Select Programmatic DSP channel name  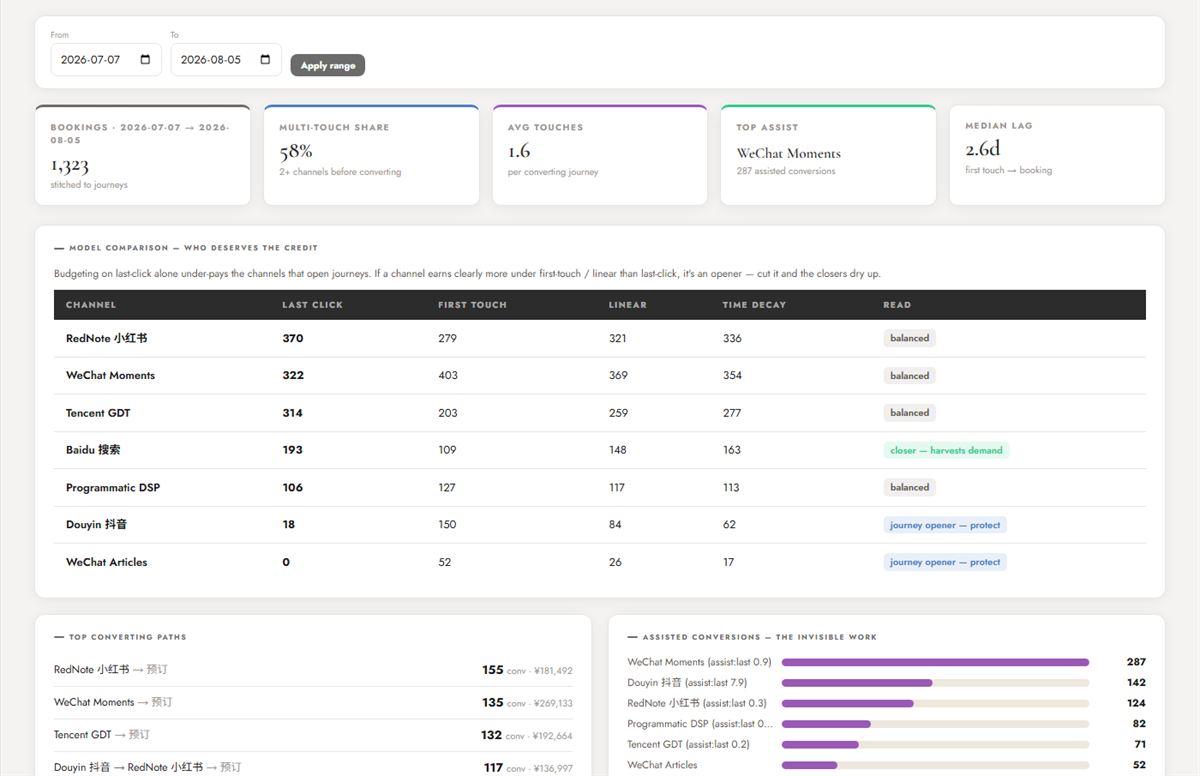pos(113,487)
